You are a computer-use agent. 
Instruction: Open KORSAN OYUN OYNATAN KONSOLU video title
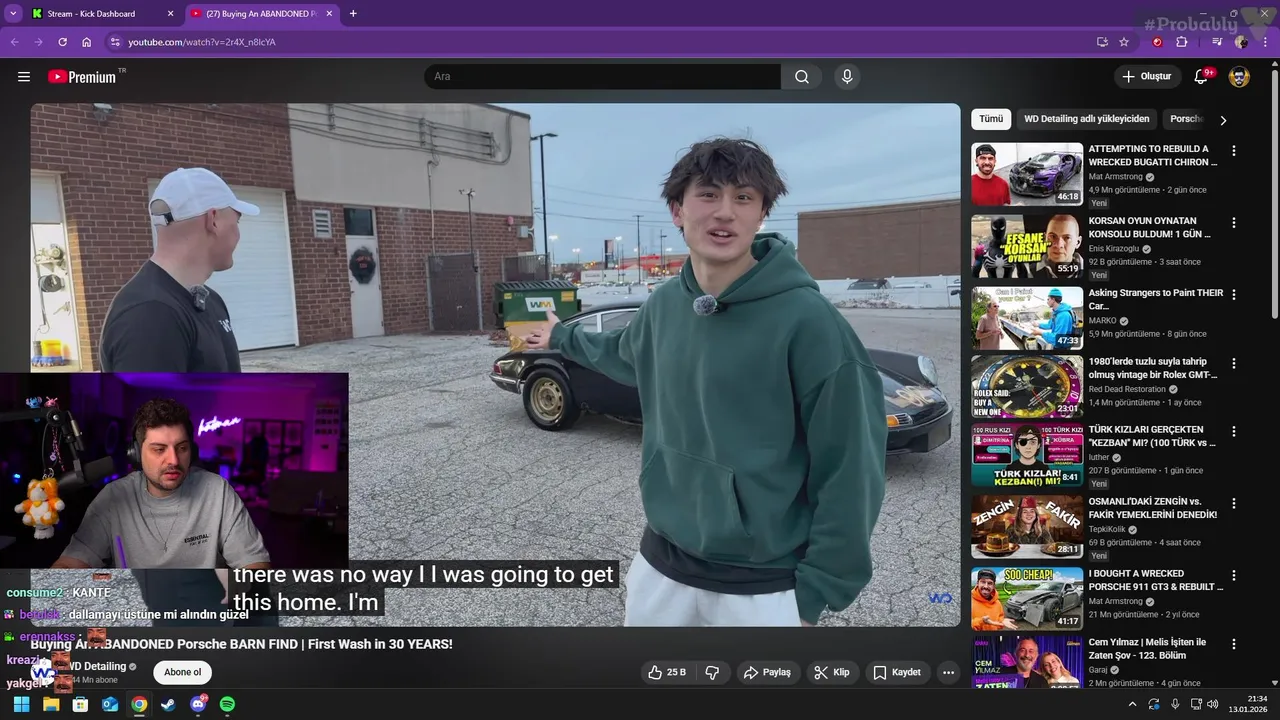[1150, 228]
